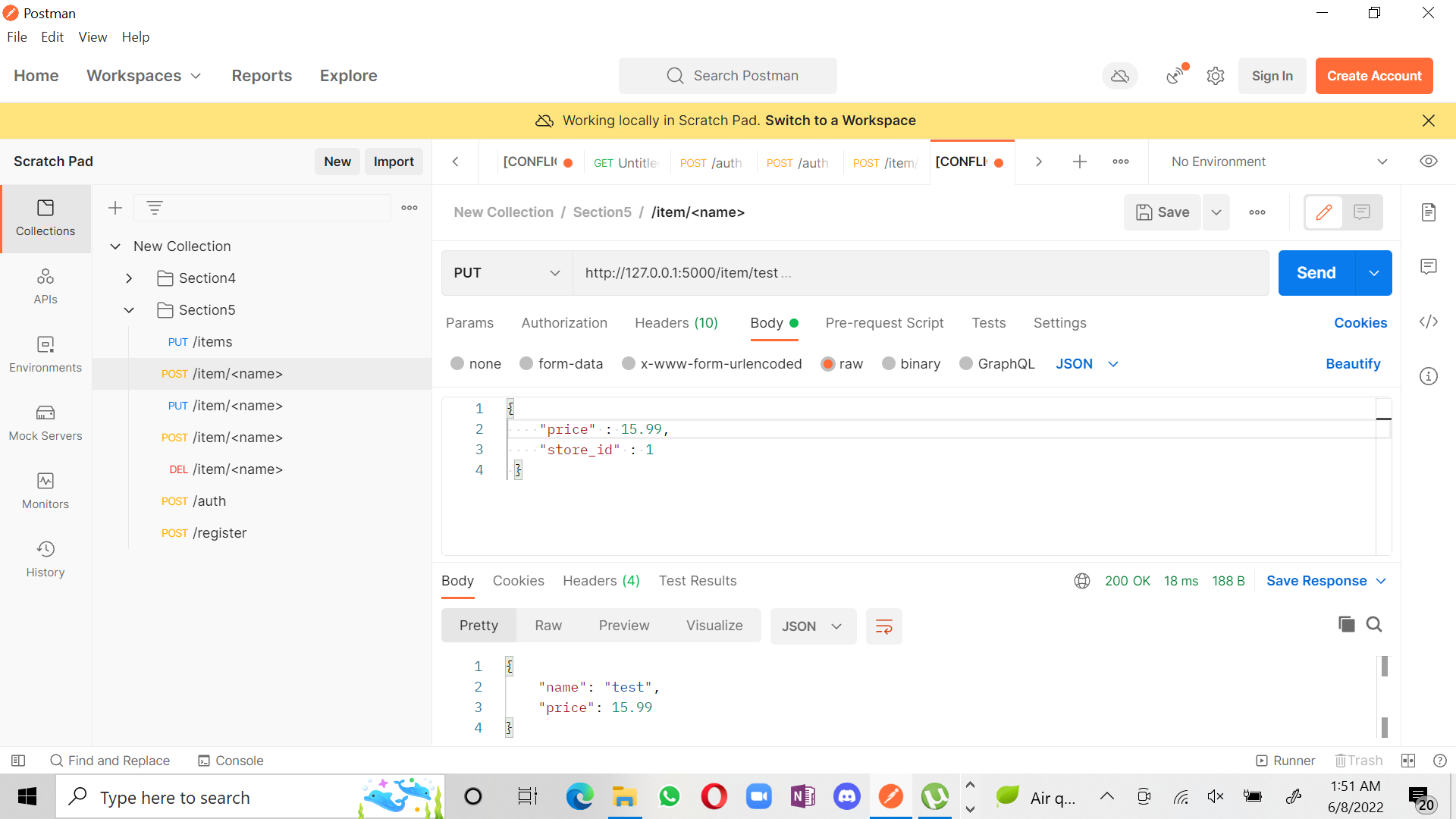Toggle line wrap in response viewer
The width and height of the screenshot is (1456, 819).
click(884, 626)
